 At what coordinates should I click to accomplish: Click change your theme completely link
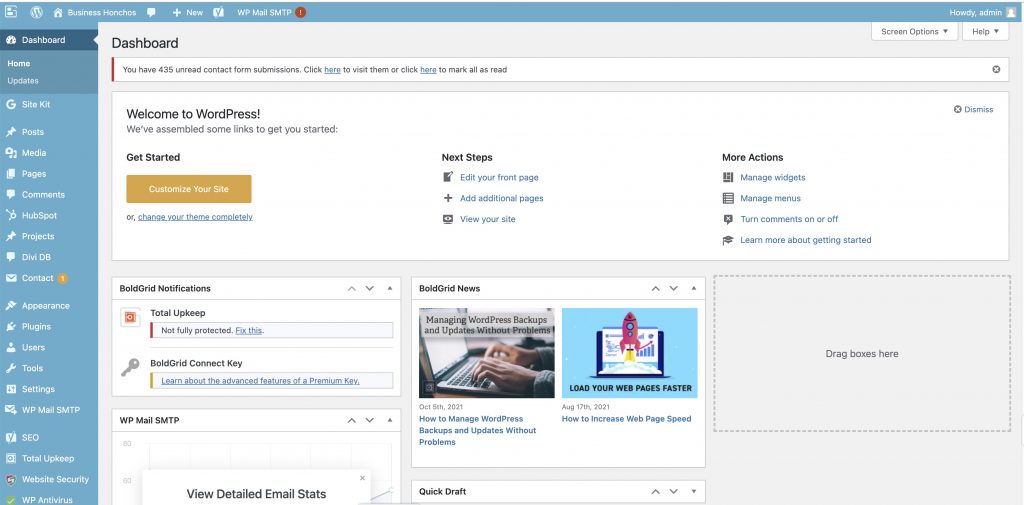click(195, 217)
